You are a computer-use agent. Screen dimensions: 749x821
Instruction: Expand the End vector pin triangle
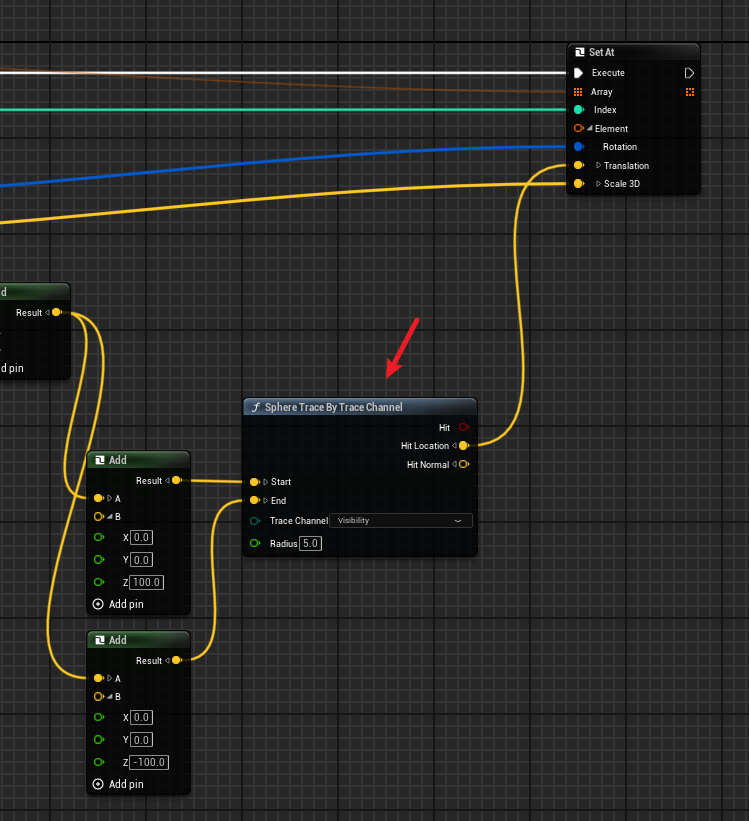tap(266, 501)
